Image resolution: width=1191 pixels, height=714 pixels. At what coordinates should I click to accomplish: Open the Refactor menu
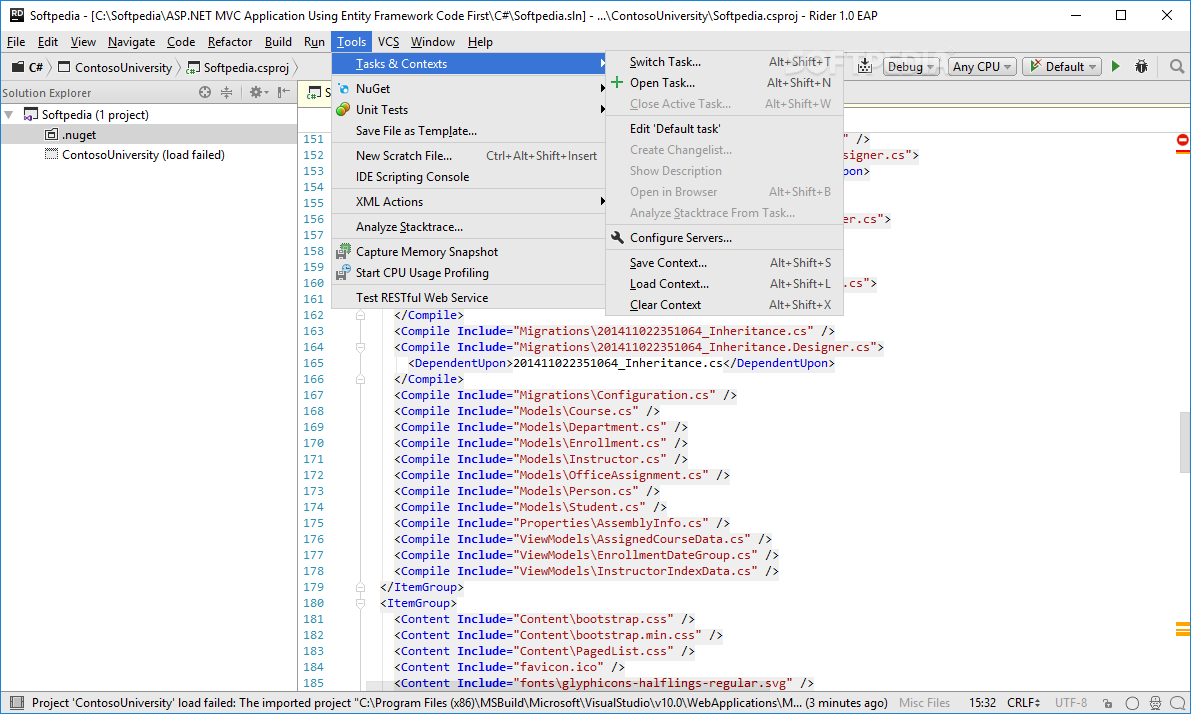[x=229, y=42]
